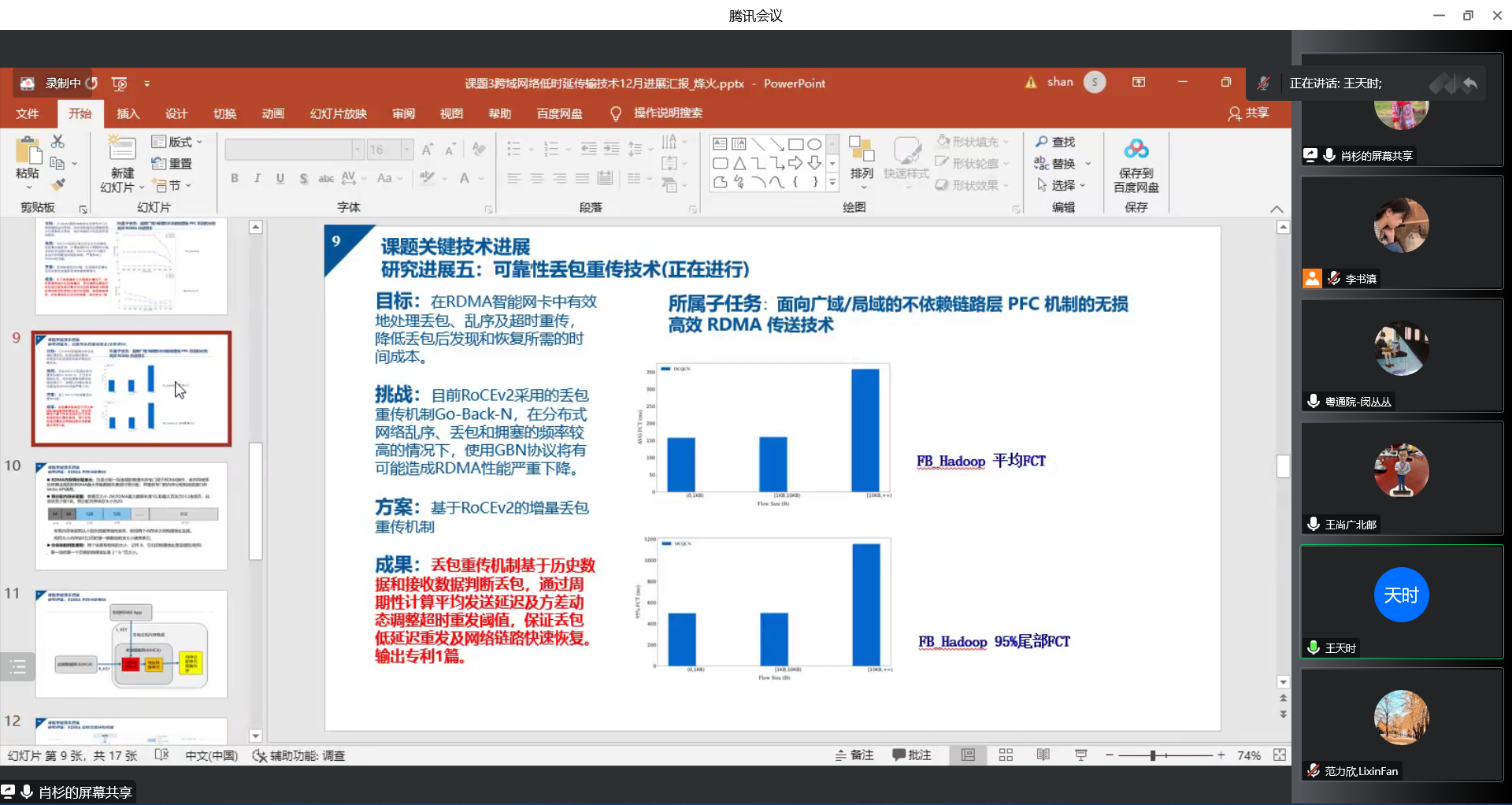Screen dimensions: 1512x805
Task: Click the 快速样式 quick styles icon
Action: (906, 150)
